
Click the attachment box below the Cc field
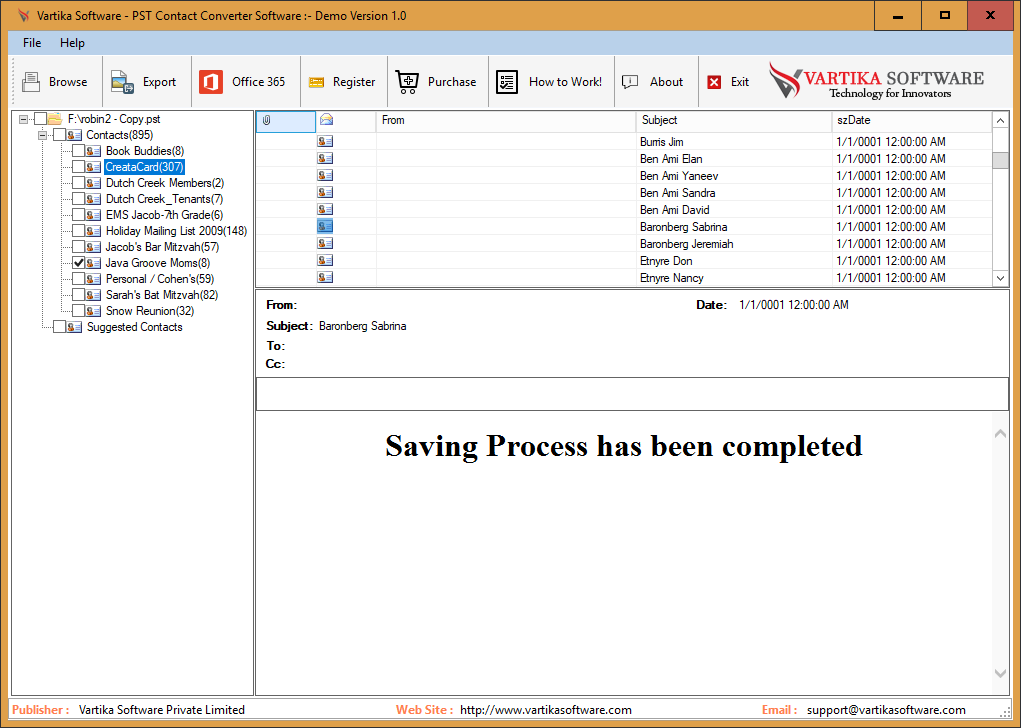pos(632,394)
